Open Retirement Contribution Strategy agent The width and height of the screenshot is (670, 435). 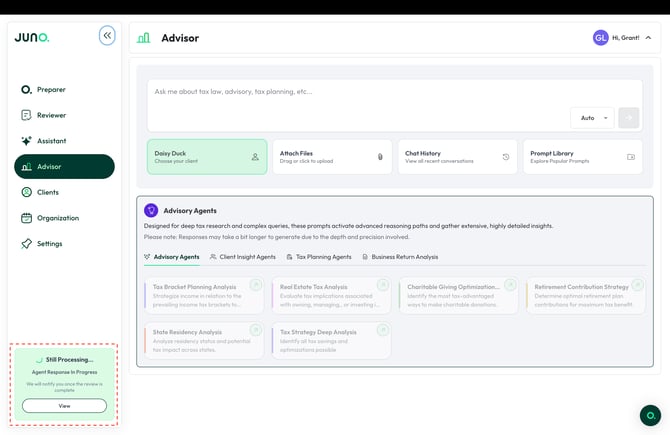pyautogui.click(x=586, y=296)
